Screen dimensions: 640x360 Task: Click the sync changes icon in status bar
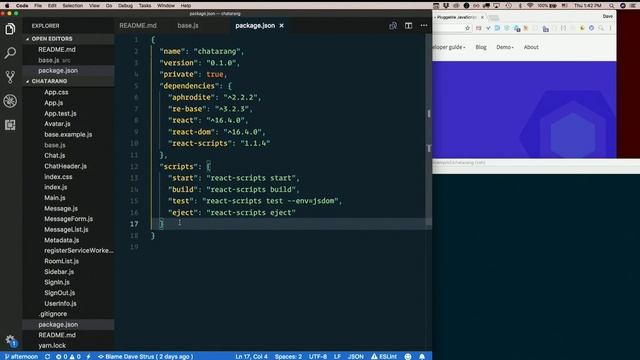click(47, 356)
